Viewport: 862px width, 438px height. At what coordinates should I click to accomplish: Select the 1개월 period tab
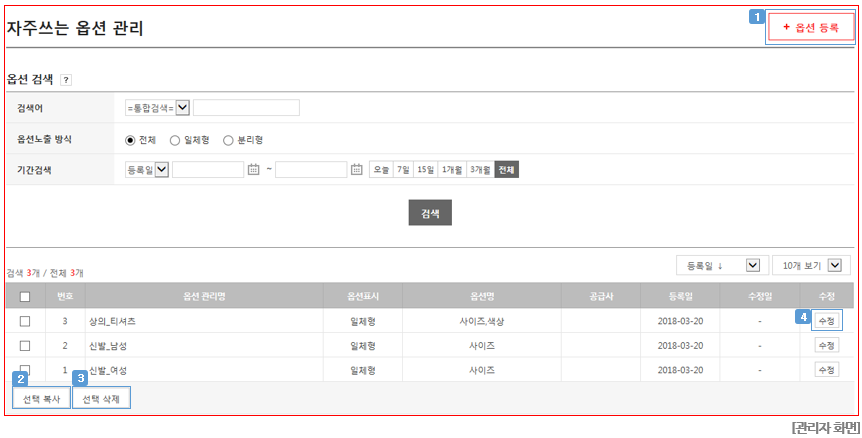pyautogui.click(x=452, y=170)
